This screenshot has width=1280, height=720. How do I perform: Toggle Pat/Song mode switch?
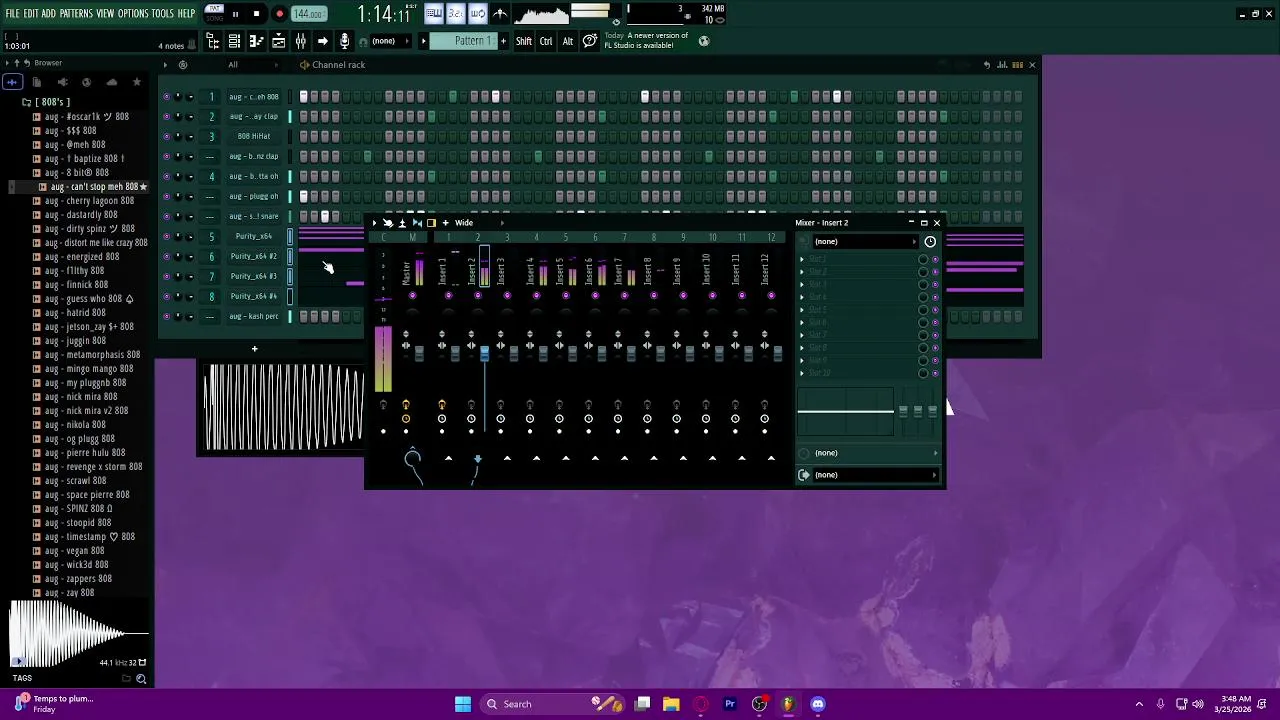coord(214,14)
